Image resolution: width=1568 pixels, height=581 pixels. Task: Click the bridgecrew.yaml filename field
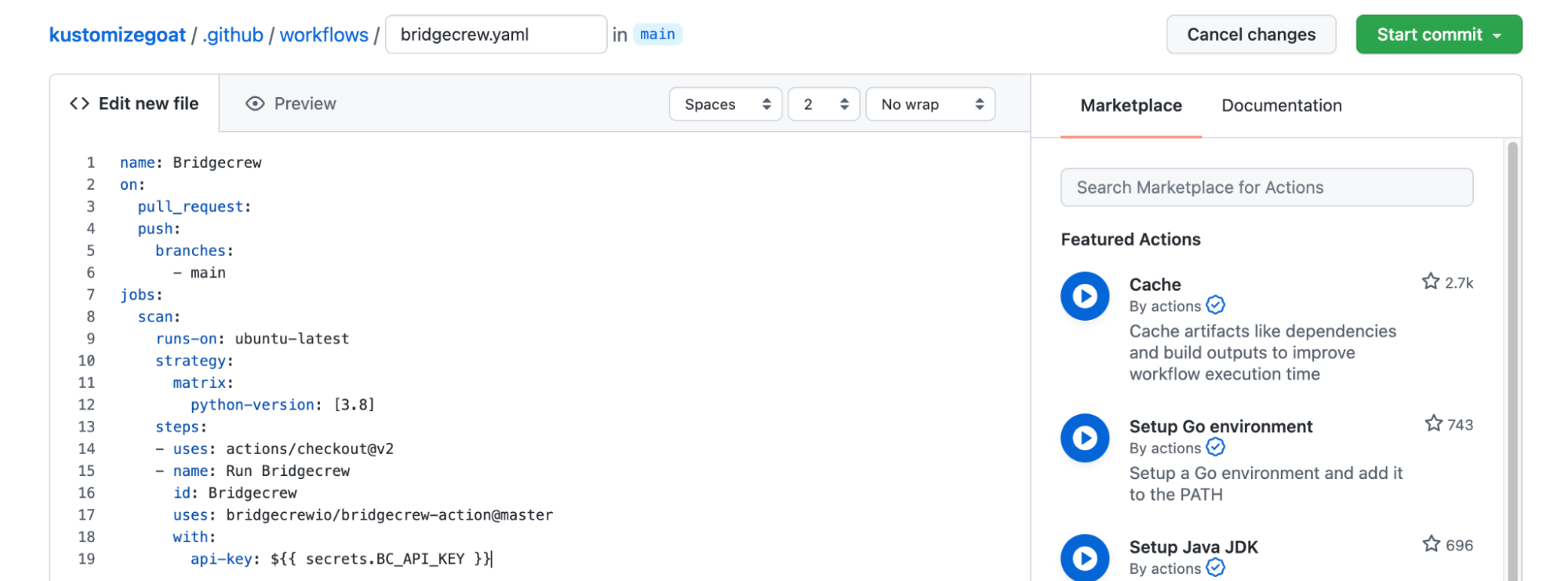[x=497, y=34]
